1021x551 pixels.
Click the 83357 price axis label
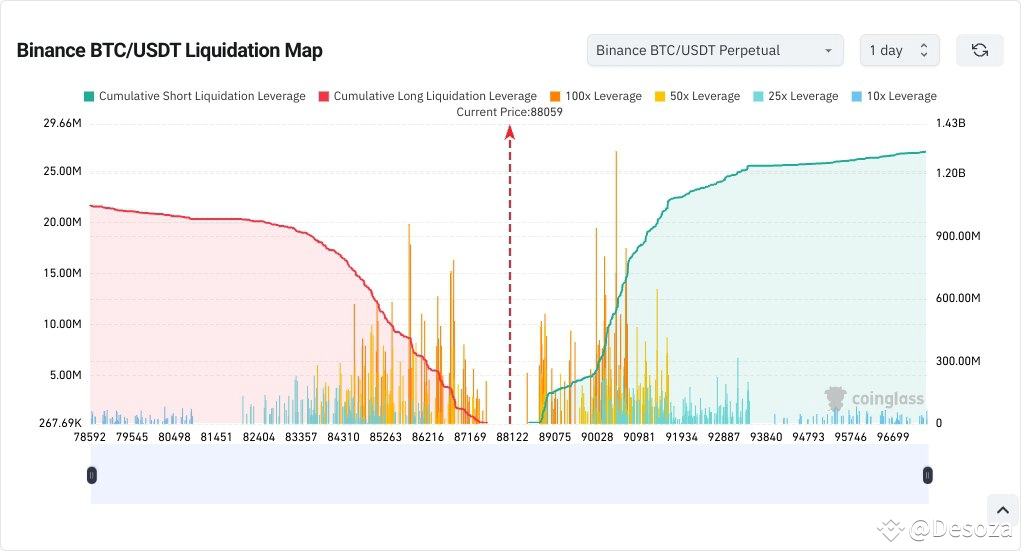click(x=301, y=437)
